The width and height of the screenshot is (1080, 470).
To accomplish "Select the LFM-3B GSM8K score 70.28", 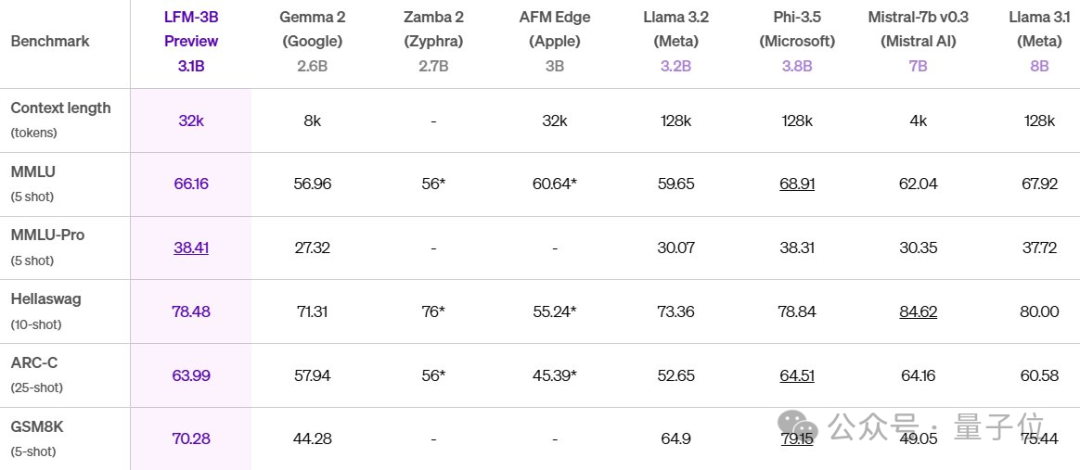I will point(191,439).
